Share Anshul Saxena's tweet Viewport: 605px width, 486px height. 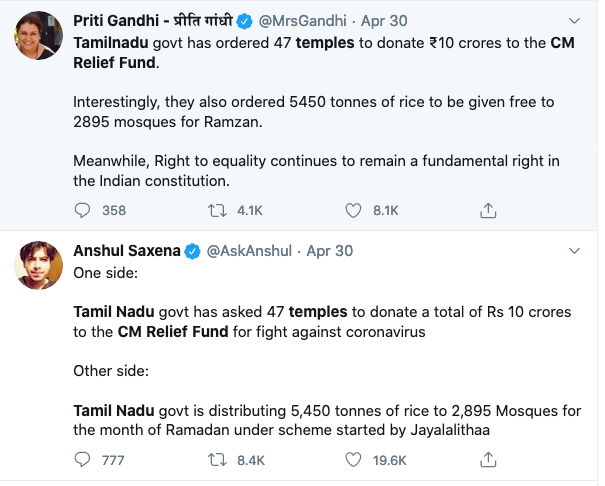tap(488, 460)
